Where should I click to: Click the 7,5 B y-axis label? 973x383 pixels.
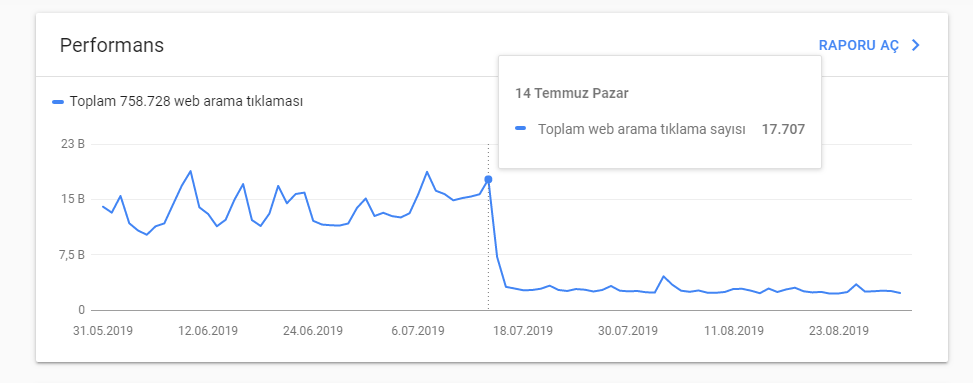pos(70,255)
